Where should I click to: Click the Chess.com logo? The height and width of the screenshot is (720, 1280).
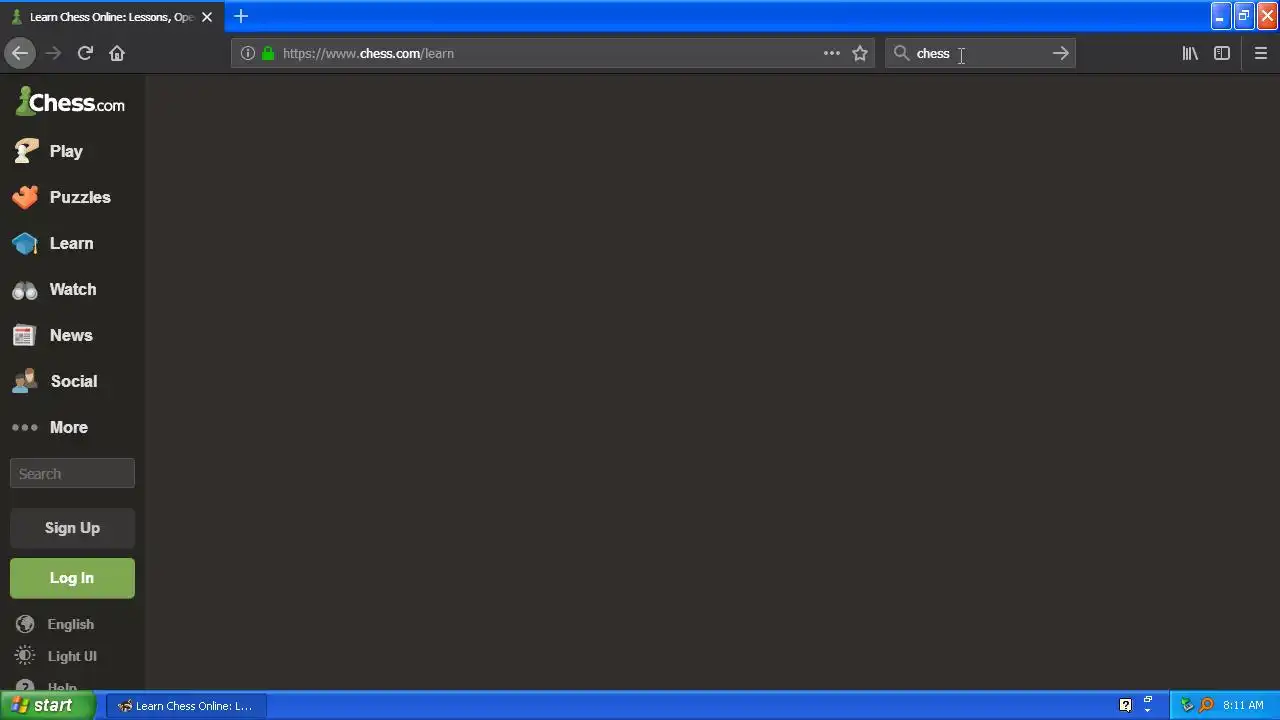(70, 102)
